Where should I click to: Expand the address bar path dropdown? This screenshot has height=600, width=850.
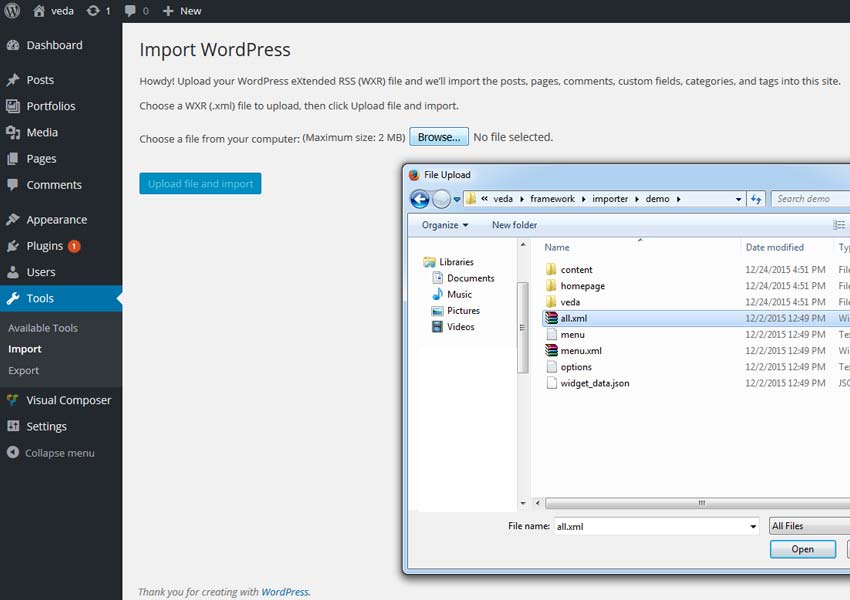738,198
